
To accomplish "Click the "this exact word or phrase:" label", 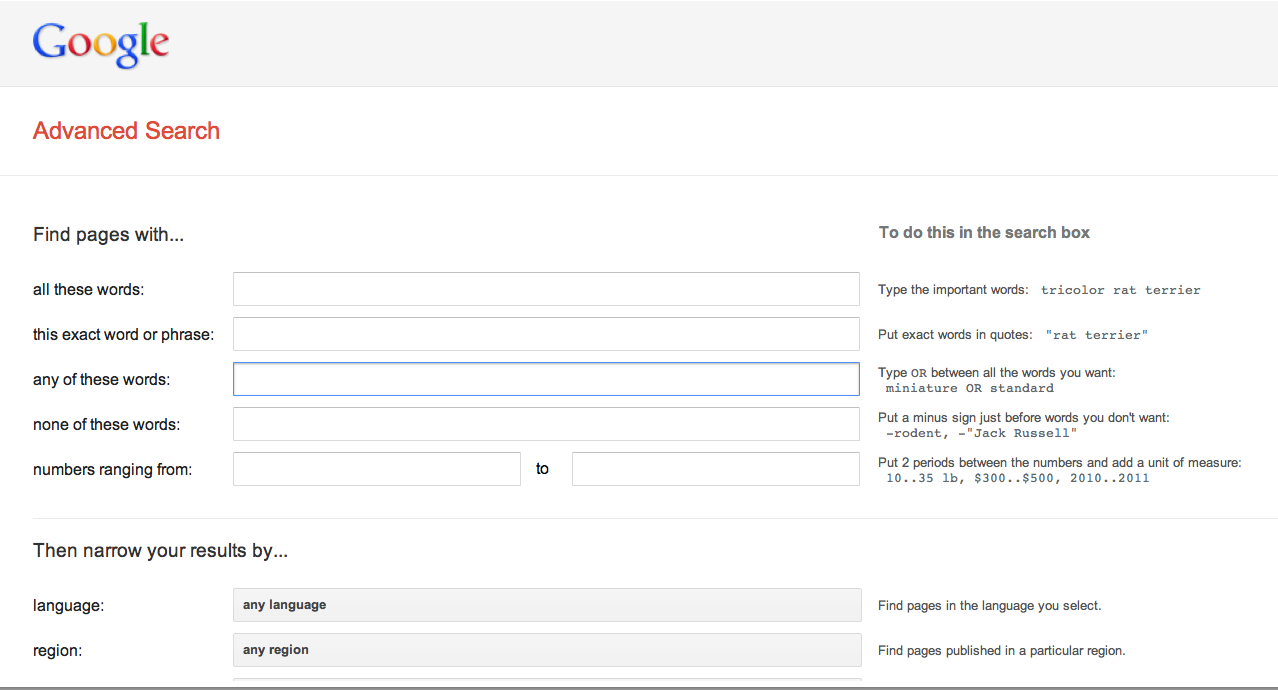I will (x=123, y=335).
